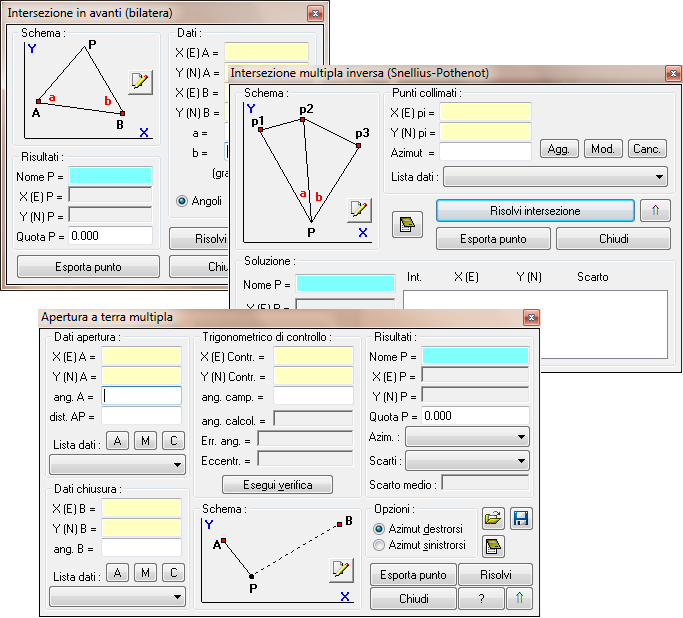Click the pencil icon in the Snellius-Pothenot schema
The image size is (683, 618).
point(359,209)
